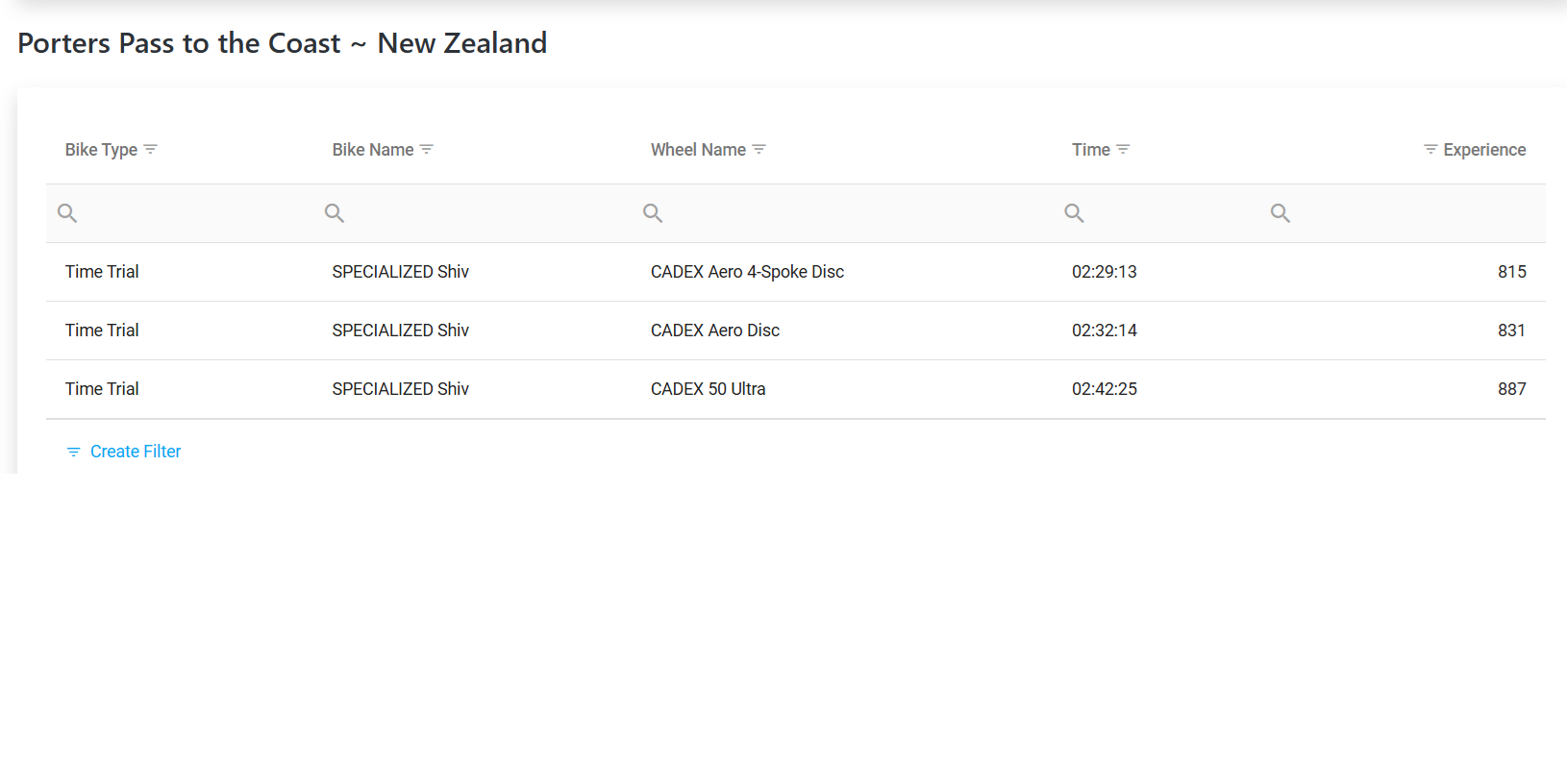Sort by the Bike Type column header
1567x784 pixels.
(x=101, y=150)
